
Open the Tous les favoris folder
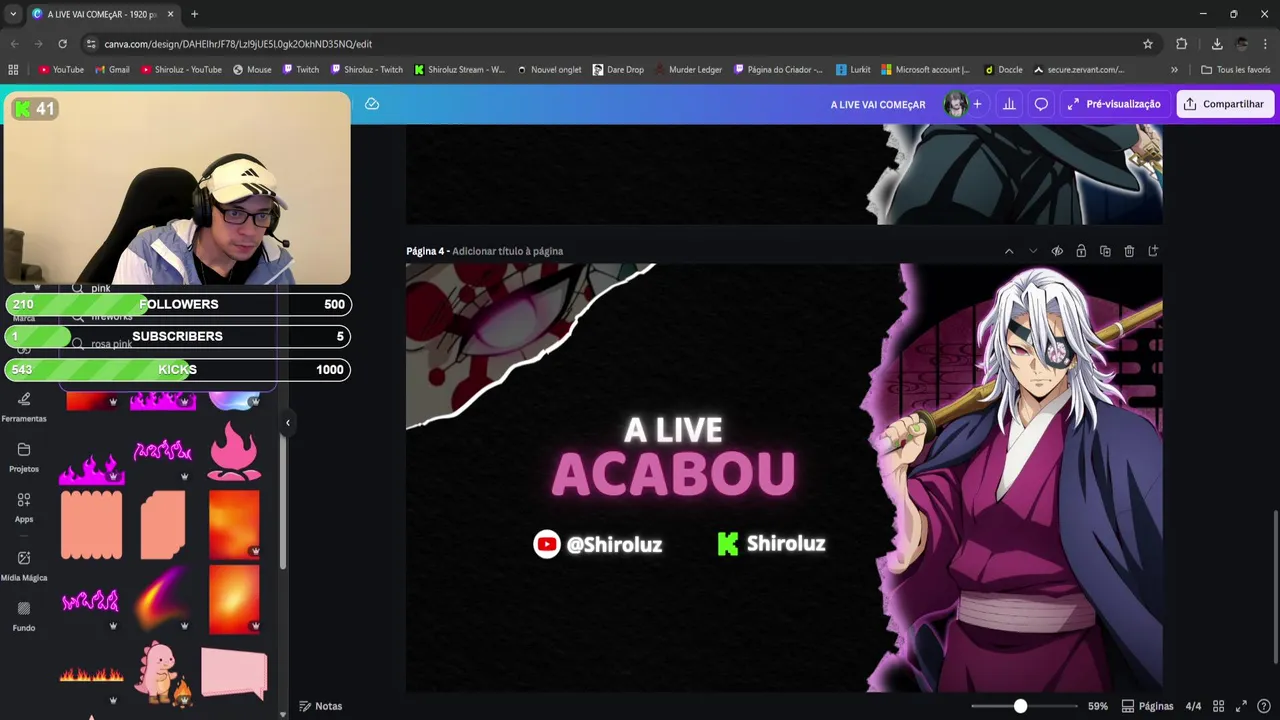(x=1236, y=70)
